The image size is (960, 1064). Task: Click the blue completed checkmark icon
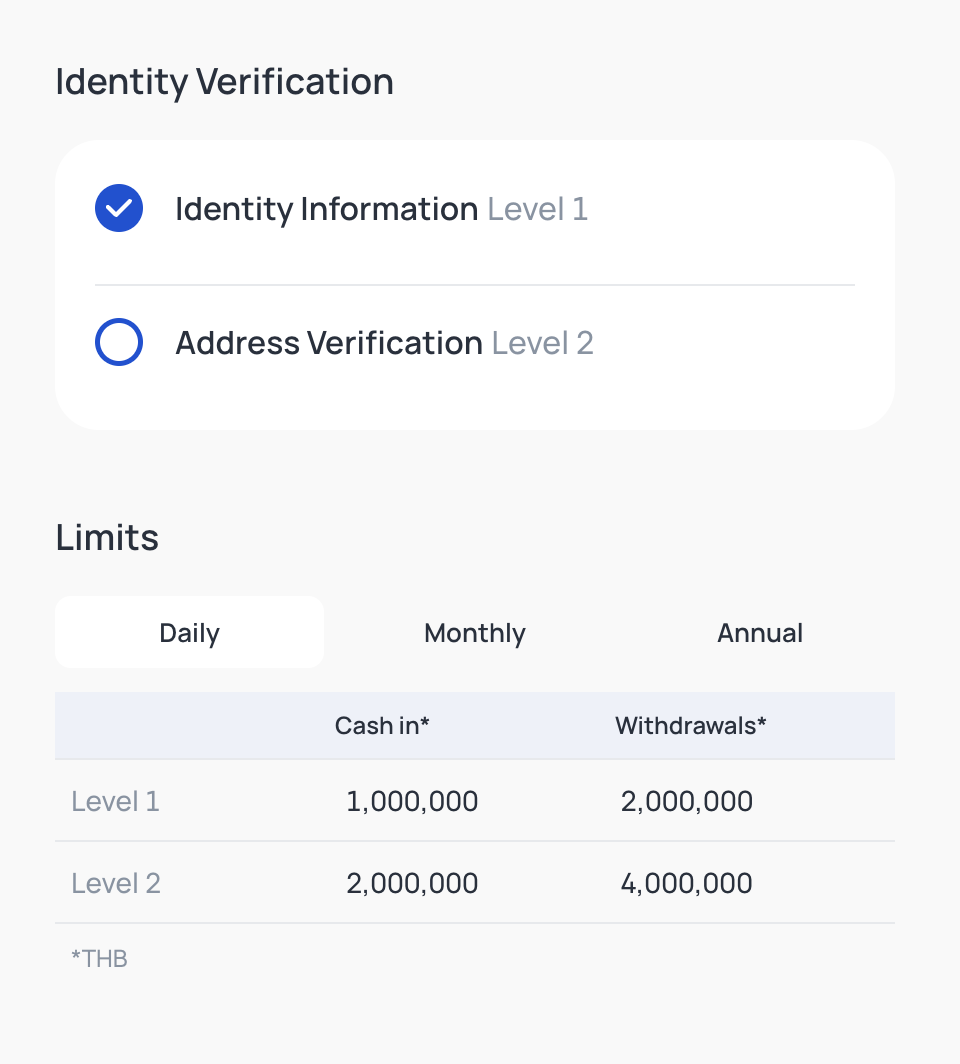click(119, 208)
